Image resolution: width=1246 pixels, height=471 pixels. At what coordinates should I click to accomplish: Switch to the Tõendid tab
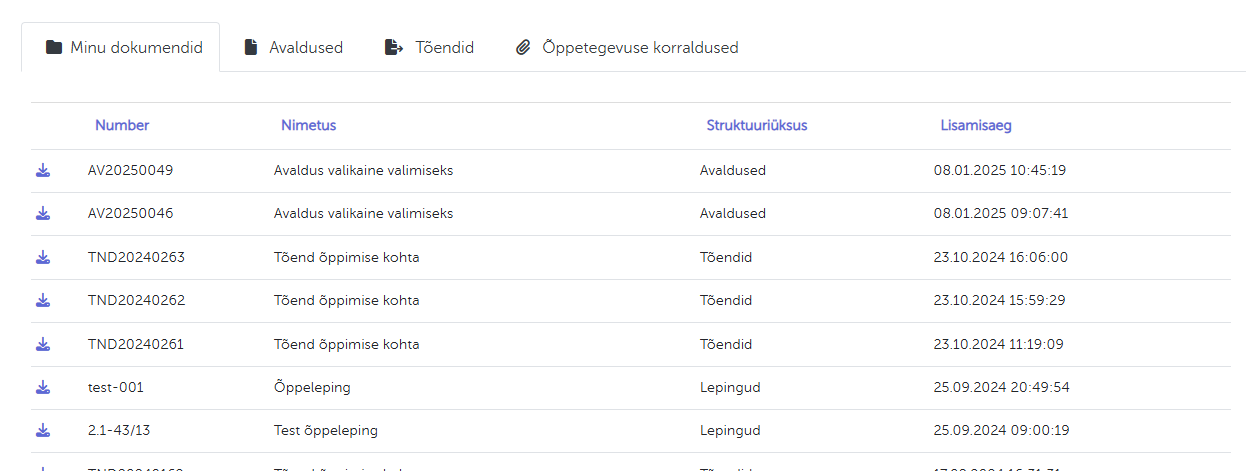click(429, 48)
